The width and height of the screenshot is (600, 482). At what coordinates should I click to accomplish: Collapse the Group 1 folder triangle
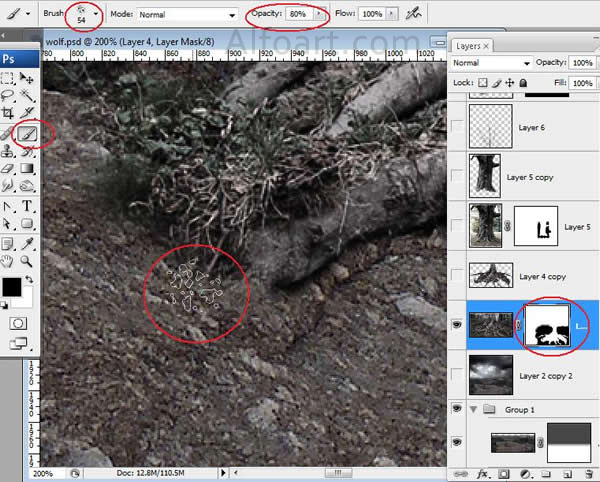click(473, 409)
